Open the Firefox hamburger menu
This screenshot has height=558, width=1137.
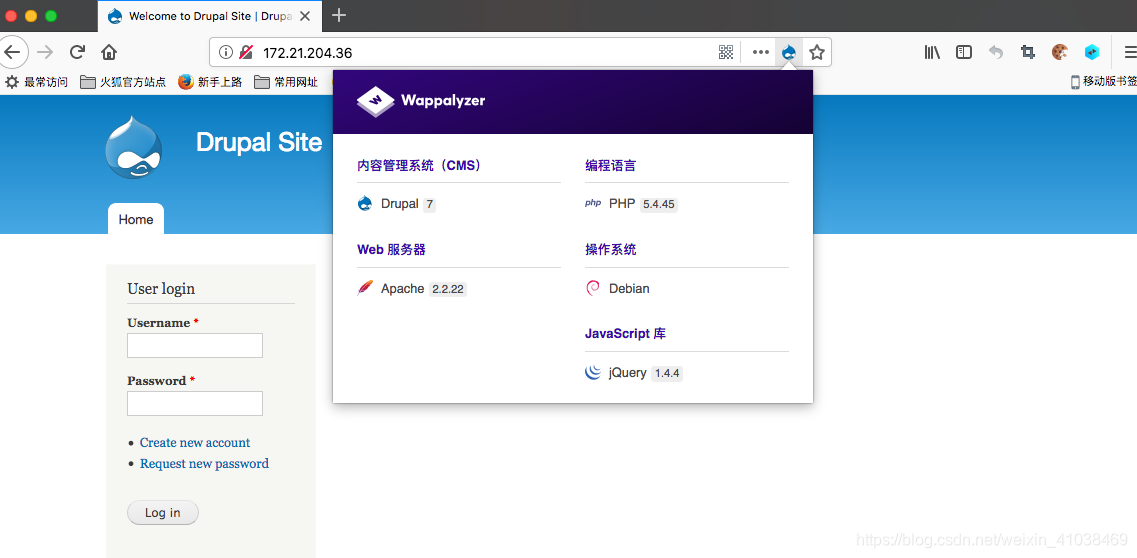point(1130,52)
